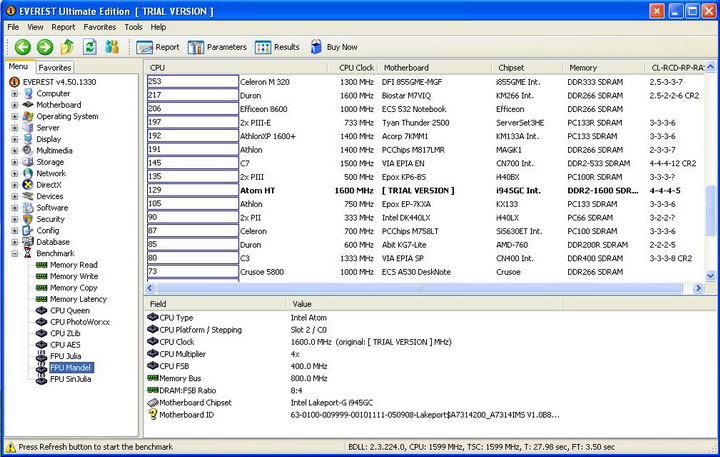Select the Security tree icon
Screen dimensions: 720x457
pos(28,219)
